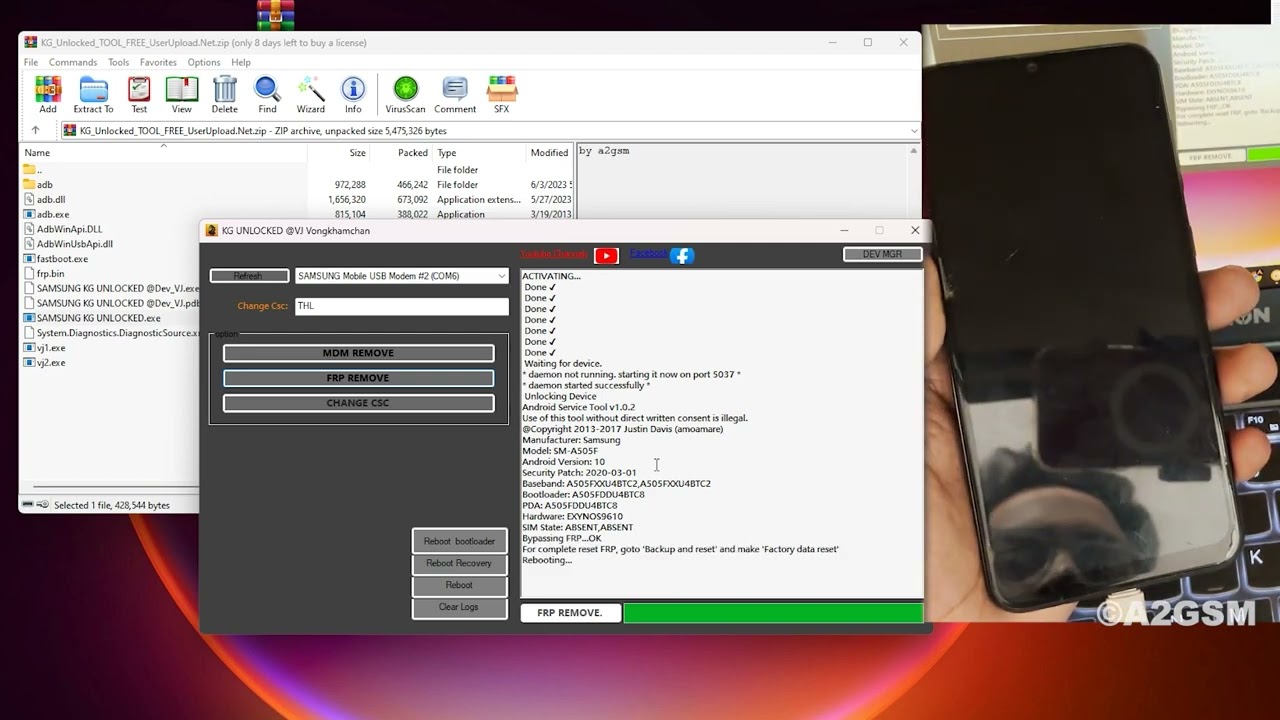This screenshot has height=720, width=1280.
Task: Click the SFX toolbar icon
Action: coord(502,95)
